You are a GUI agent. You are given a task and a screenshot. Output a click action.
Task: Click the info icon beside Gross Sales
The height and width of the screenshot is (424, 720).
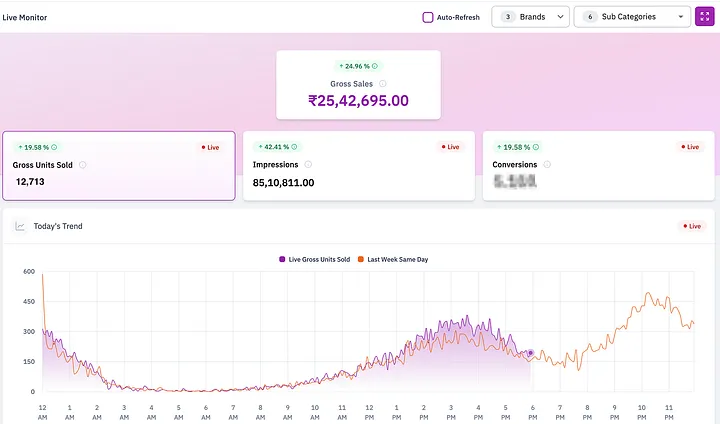(383, 84)
